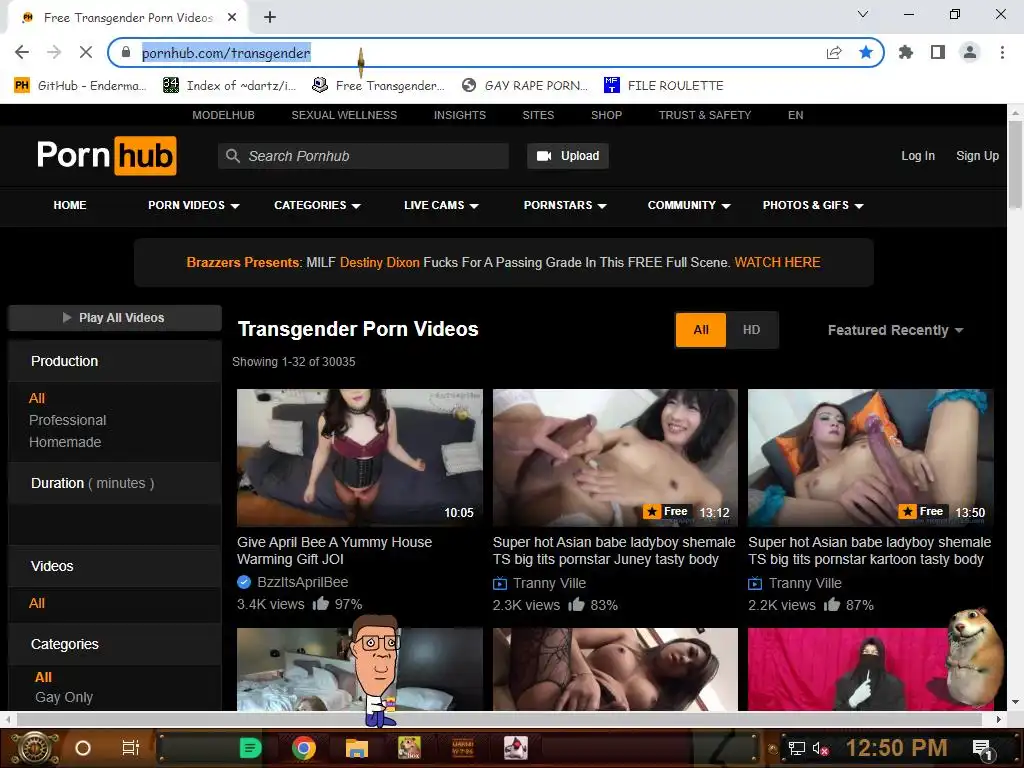Open the Extensions puzzle icon

click(906, 52)
